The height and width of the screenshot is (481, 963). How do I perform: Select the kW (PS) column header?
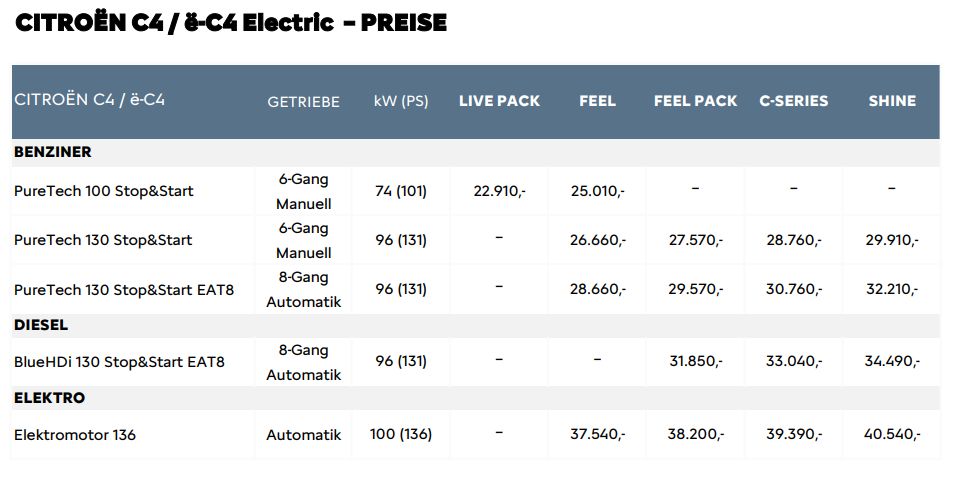[x=401, y=101]
